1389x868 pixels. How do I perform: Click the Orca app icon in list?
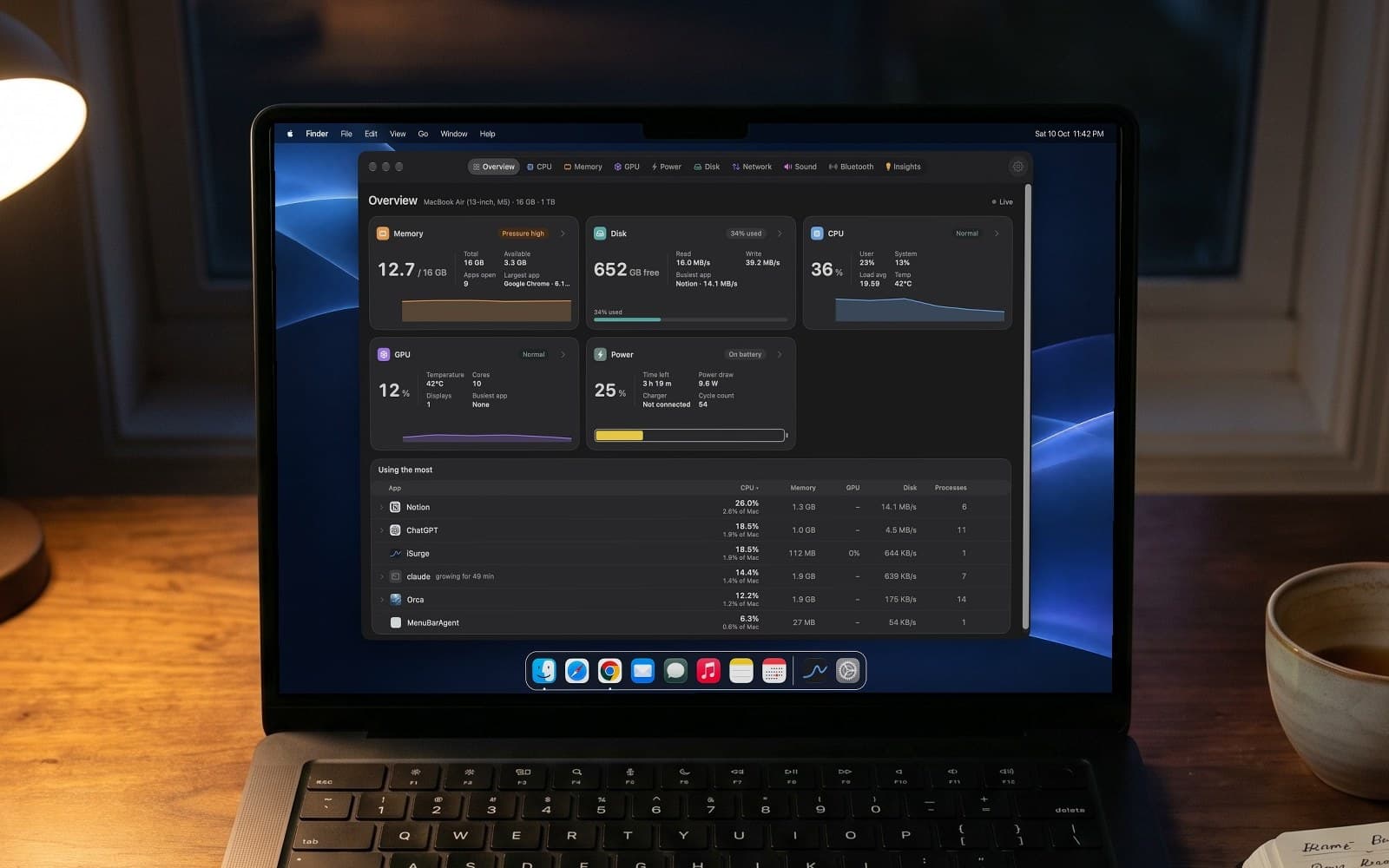(x=396, y=600)
